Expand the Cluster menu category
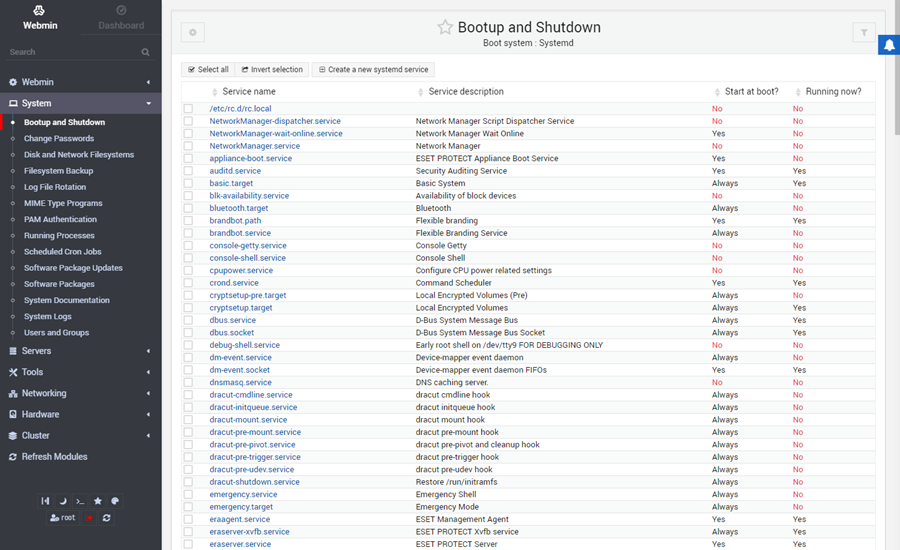 tap(80, 436)
